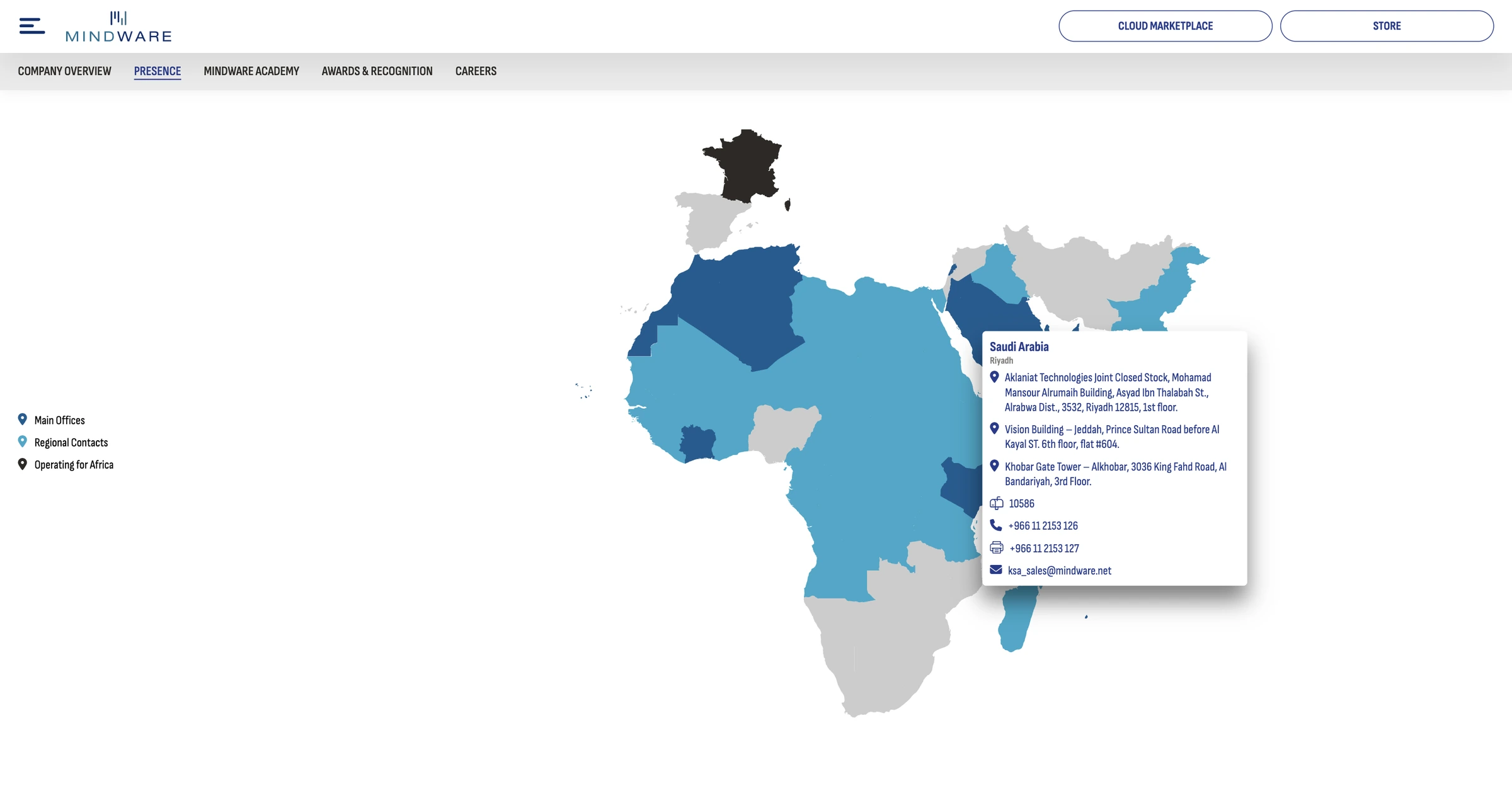This screenshot has height=805, width=1512.
Task: Select Spain on the map
Action: click(712, 222)
